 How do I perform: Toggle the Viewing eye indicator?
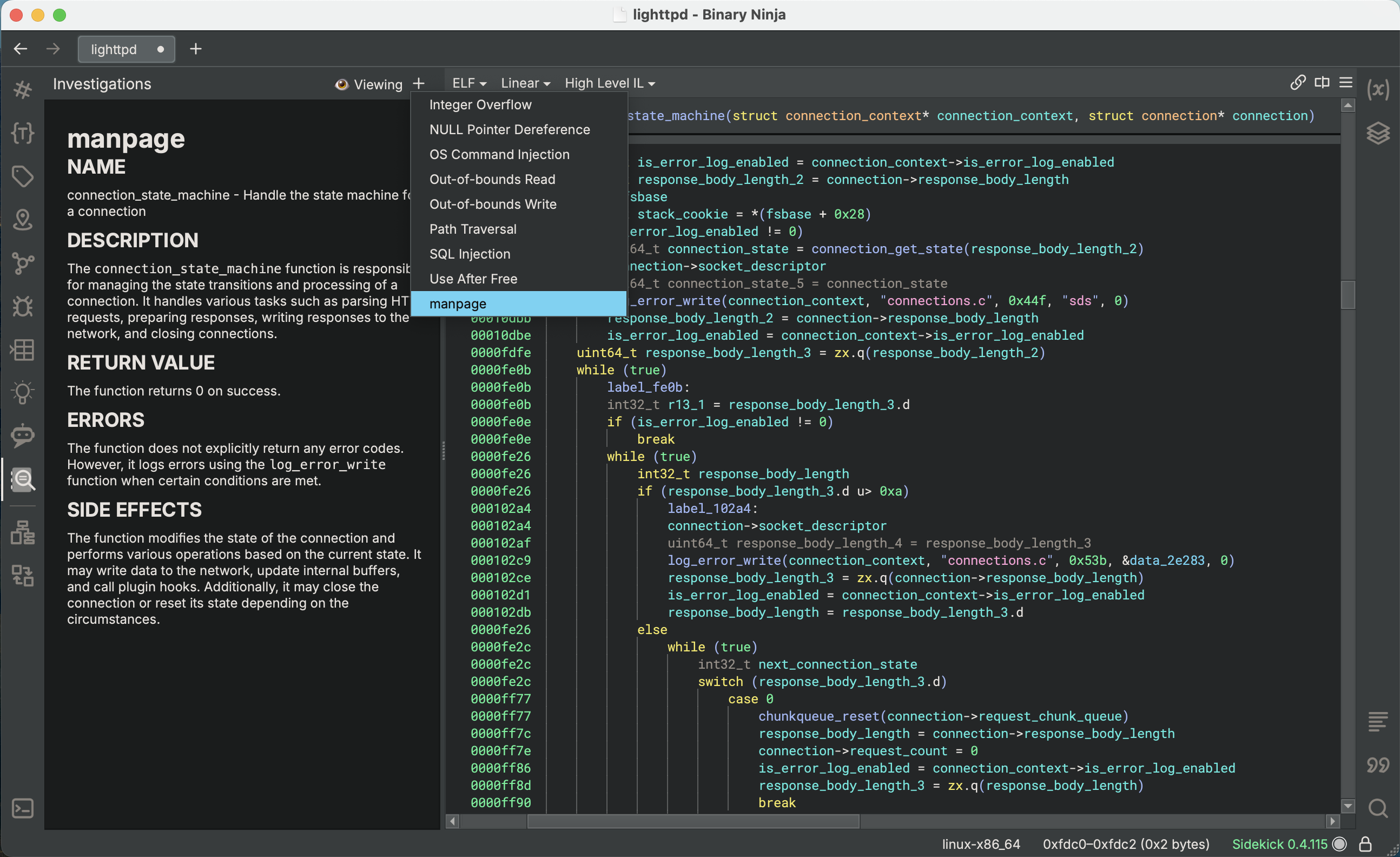pyautogui.click(x=341, y=84)
